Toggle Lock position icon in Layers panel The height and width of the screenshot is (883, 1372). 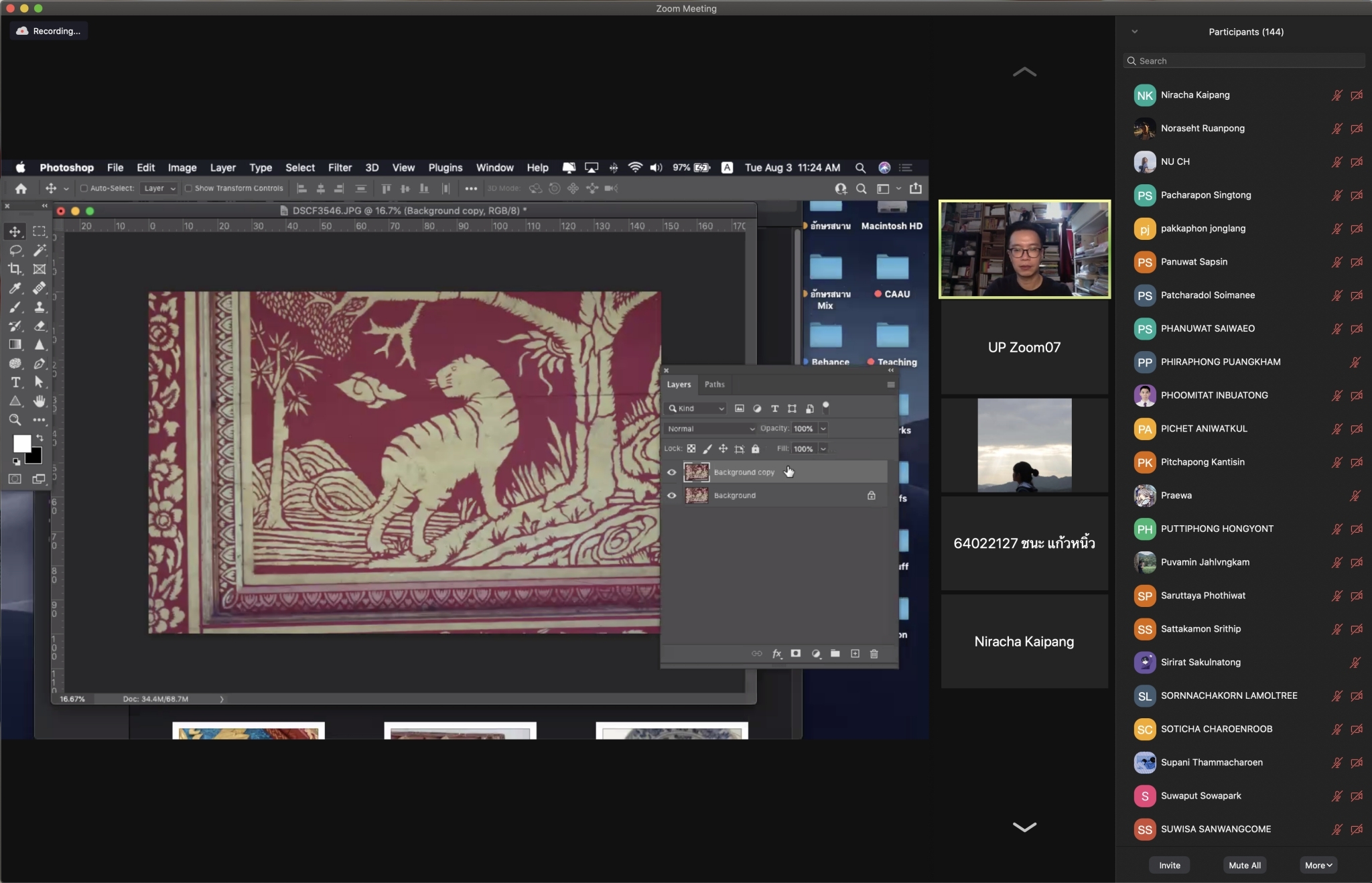coord(724,448)
